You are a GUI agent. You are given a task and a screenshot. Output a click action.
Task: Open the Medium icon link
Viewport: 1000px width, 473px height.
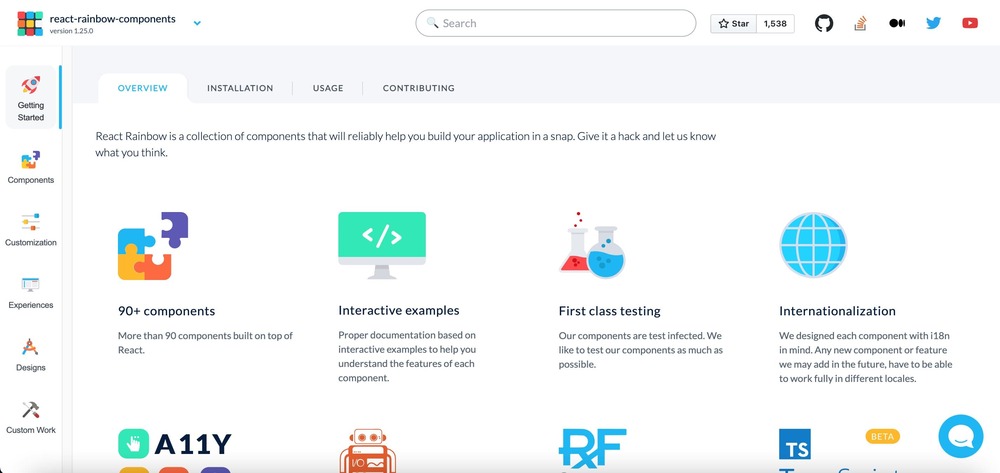tap(897, 23)
